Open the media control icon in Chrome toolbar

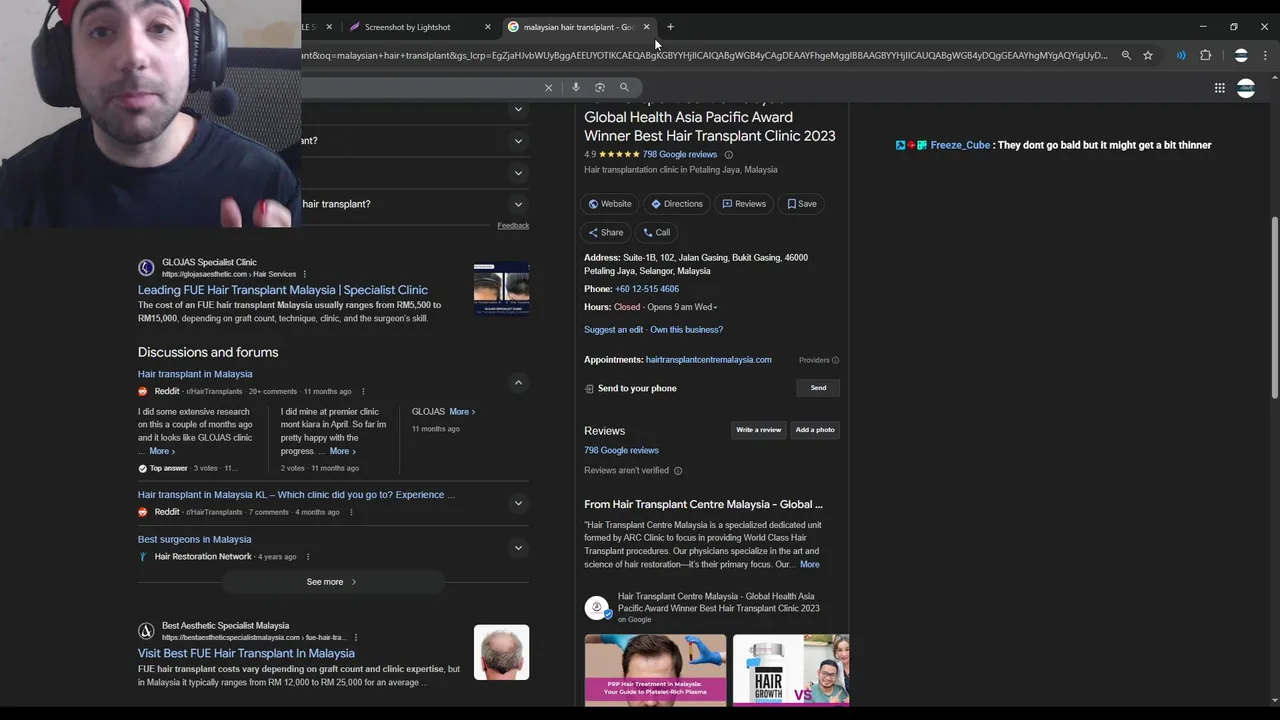(1181, 56)
